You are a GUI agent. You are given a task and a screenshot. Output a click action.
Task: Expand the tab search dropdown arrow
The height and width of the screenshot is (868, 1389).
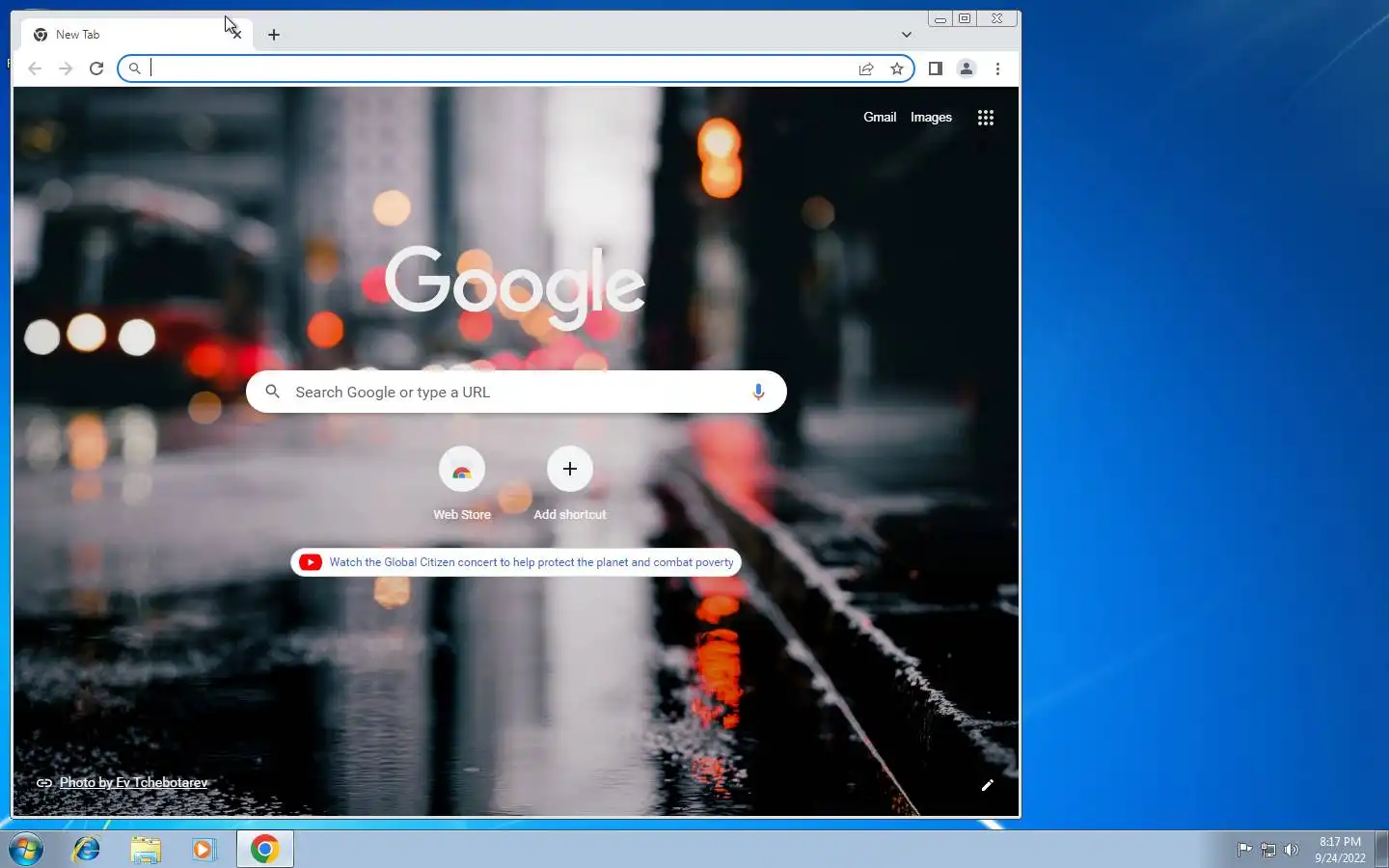pos(906,35)
